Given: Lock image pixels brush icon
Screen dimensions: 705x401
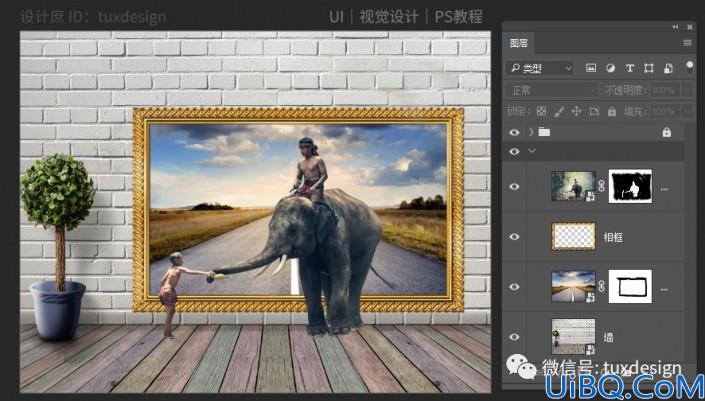Looking at the screenshot, I should (559, 111).
